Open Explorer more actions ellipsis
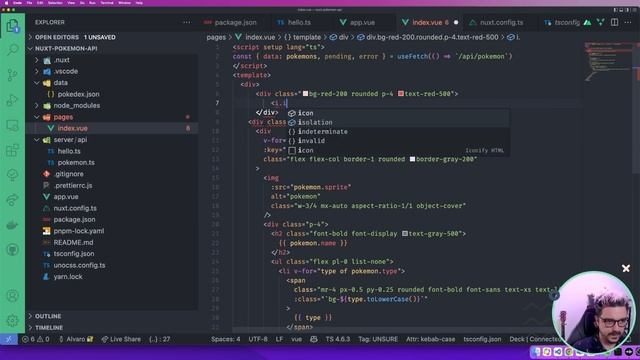640x360 pixels. (187, 22)
